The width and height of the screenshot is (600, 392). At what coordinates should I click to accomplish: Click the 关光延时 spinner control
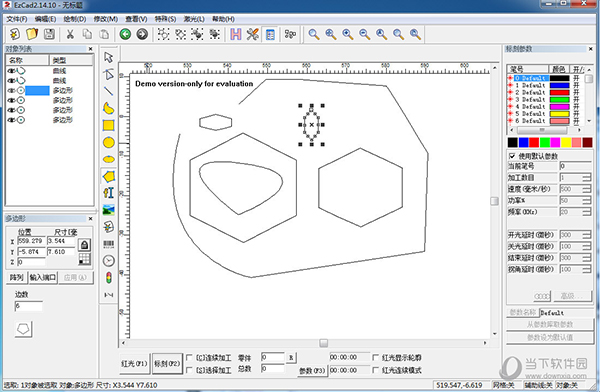click(x=587, y=246)
